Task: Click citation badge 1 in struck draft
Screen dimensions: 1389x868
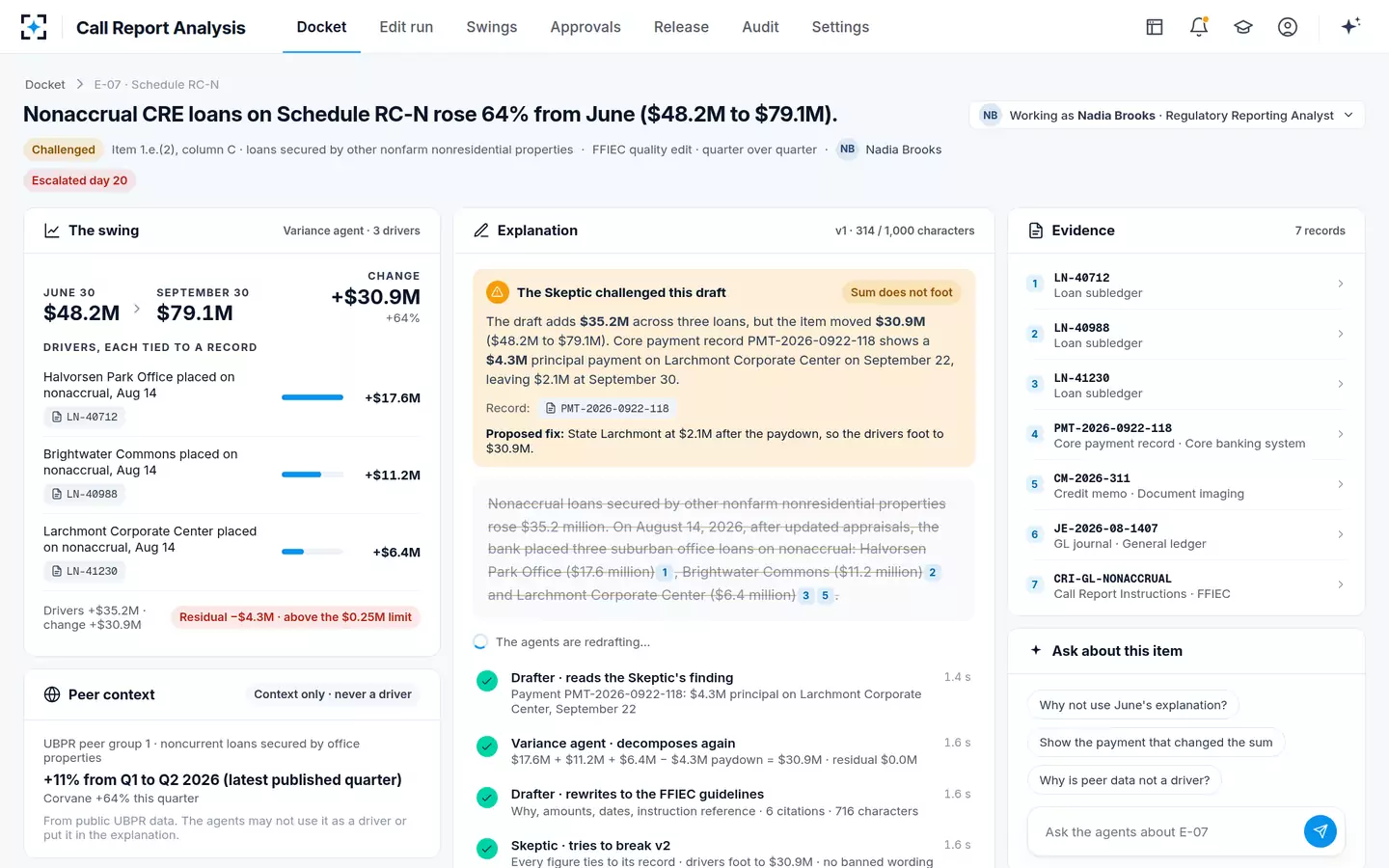Action: (665, 572)
